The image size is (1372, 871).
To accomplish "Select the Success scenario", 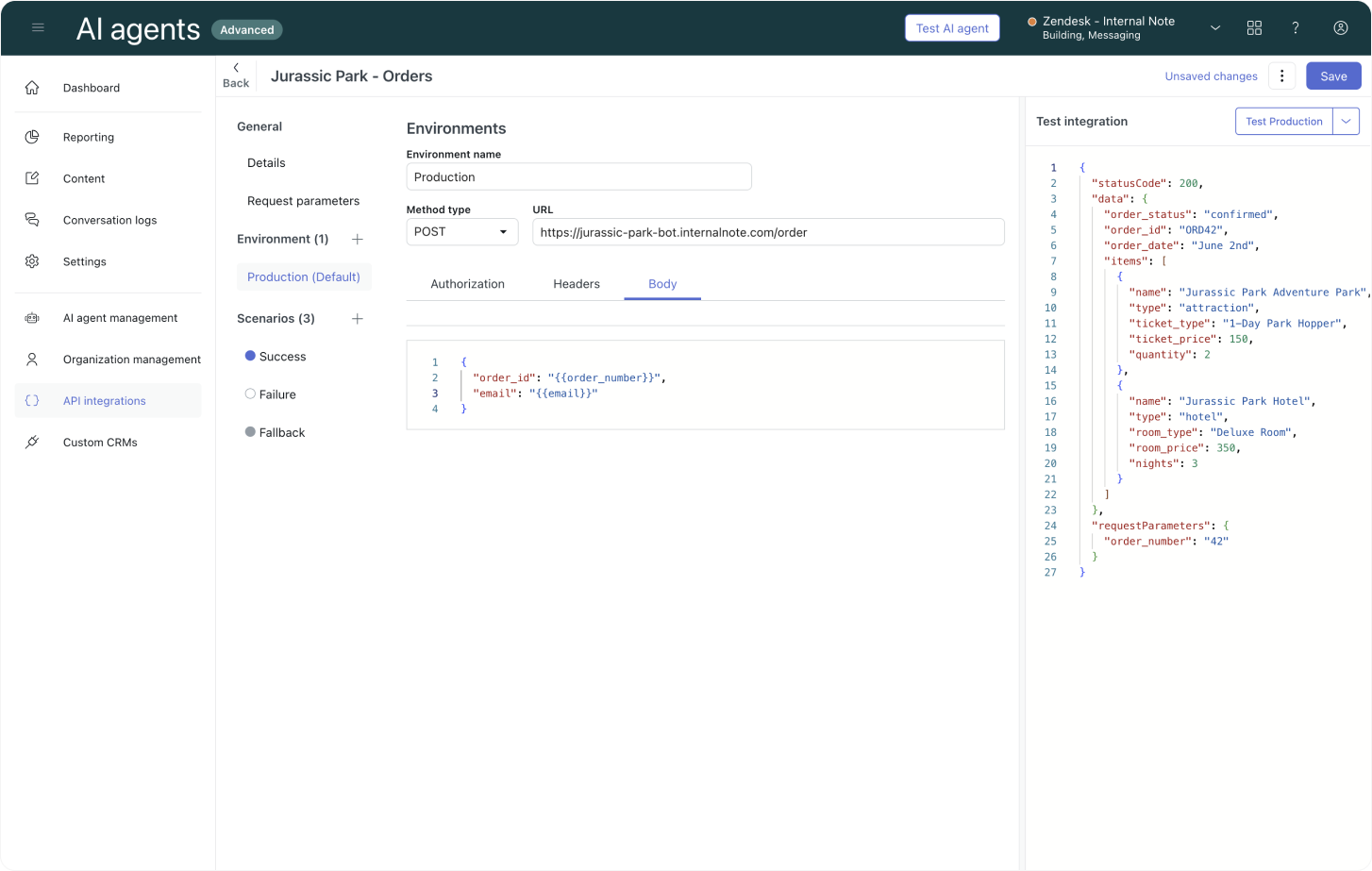I will point(282,357).
